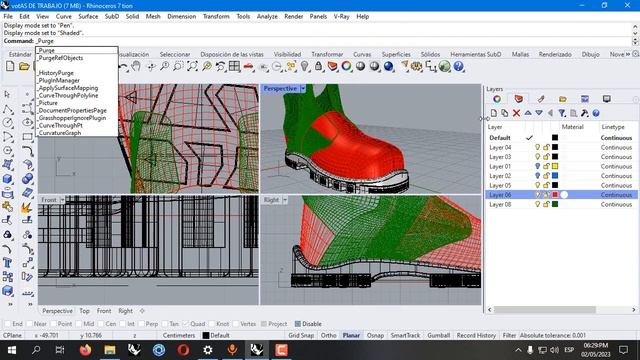640x360 pixels.
Task: Select the Text tool in left sidebar
Action: click(x=7, y=262)
